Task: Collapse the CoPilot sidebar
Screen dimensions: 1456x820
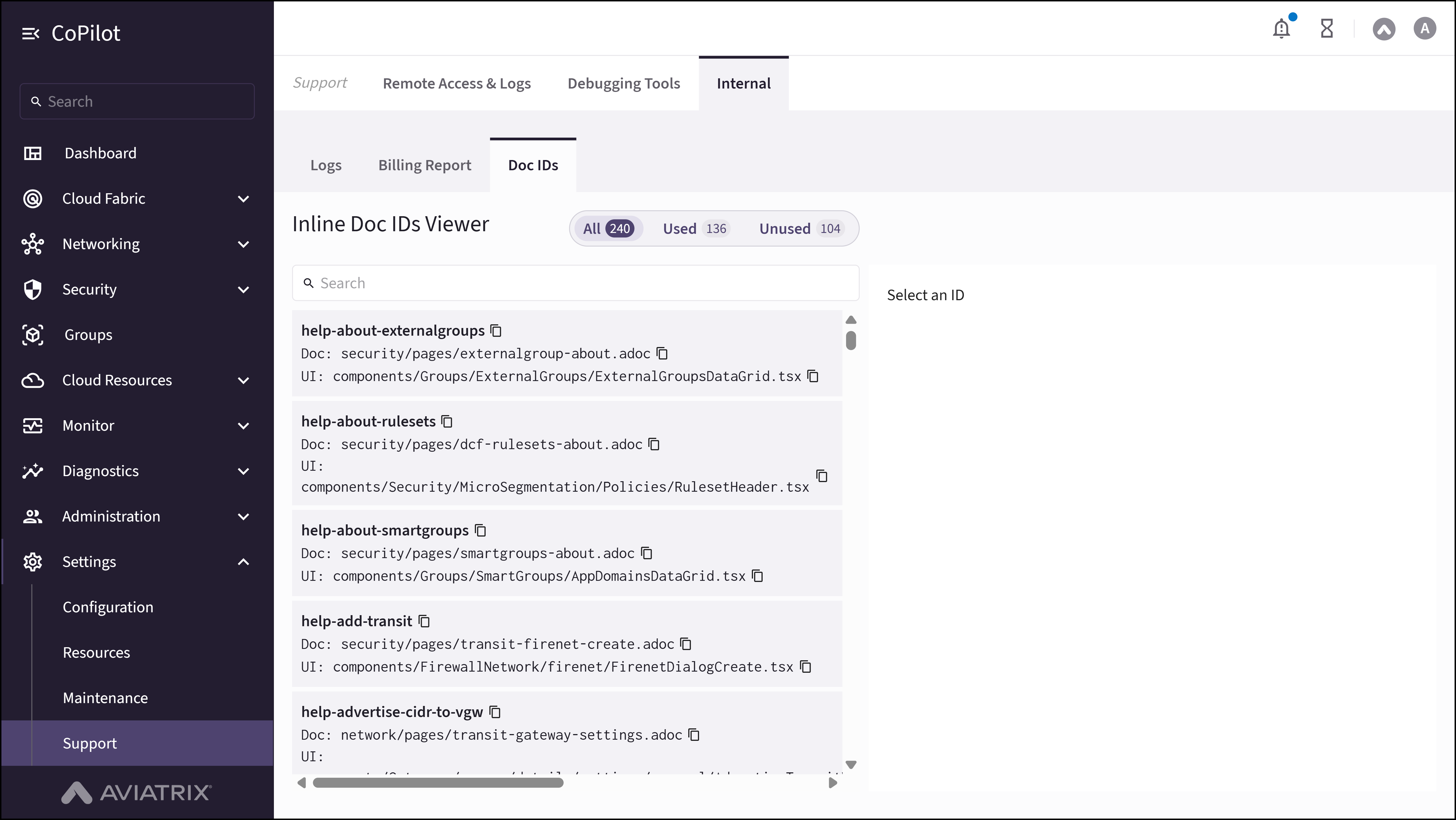Action: coord(31,33)
